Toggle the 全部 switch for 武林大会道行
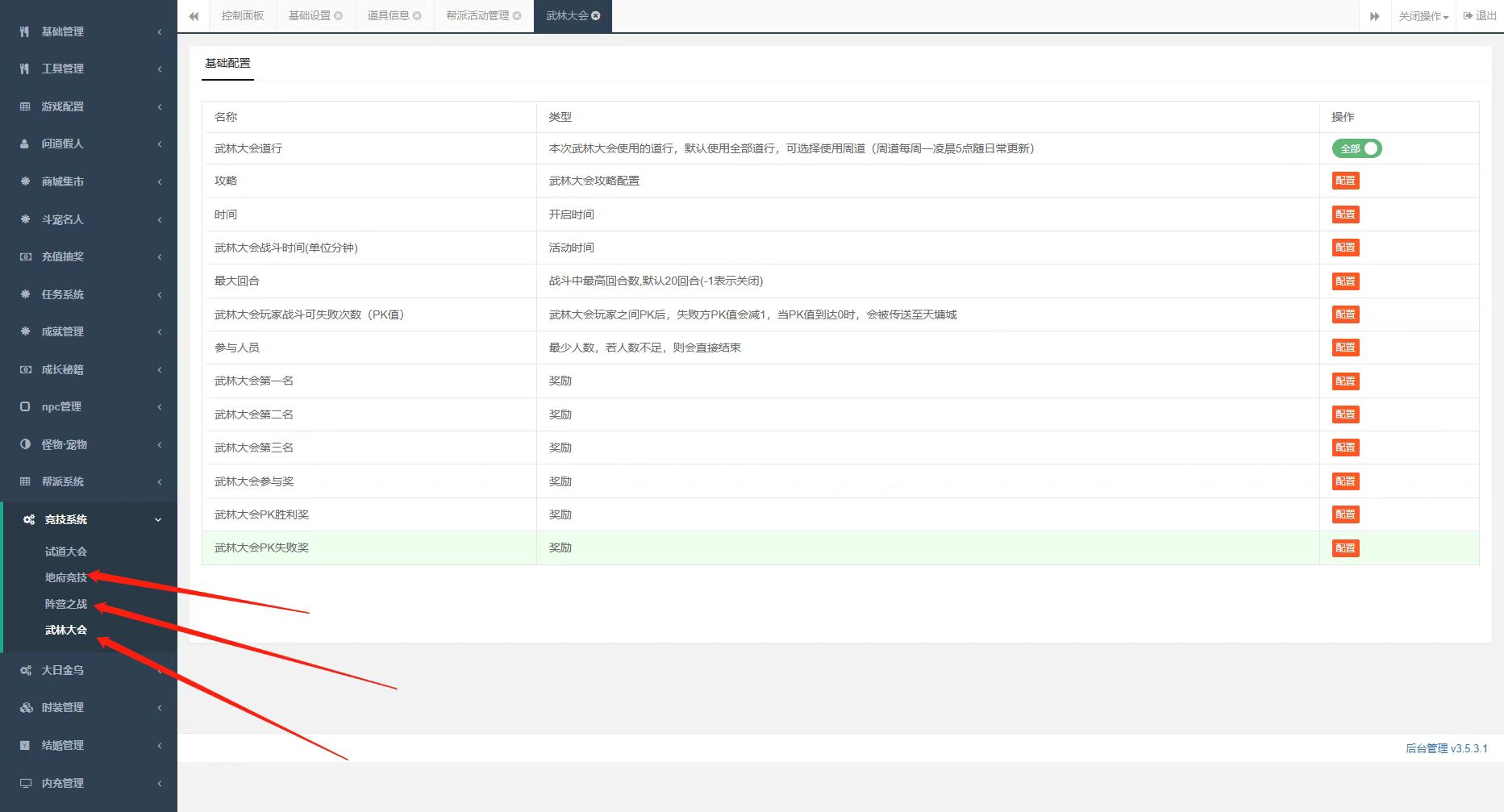 (1356, 148)
